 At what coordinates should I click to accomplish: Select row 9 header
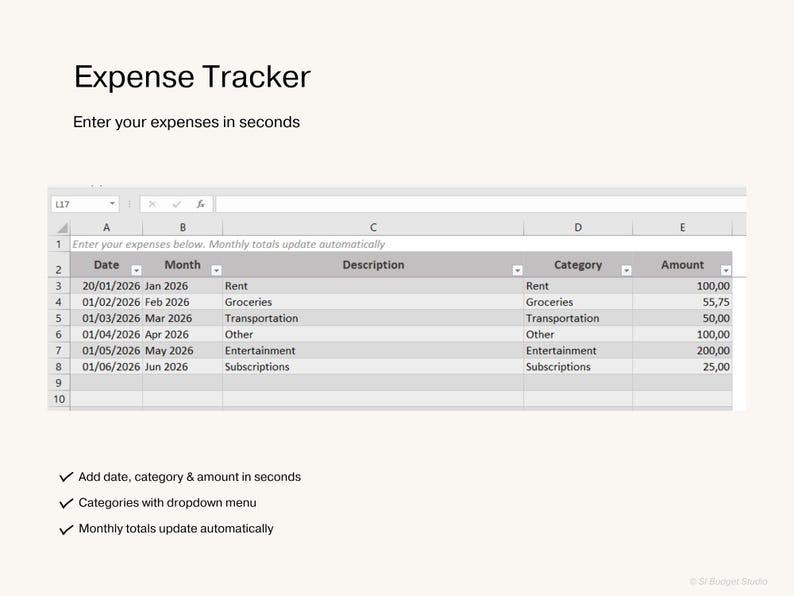[x=59, y=383]
